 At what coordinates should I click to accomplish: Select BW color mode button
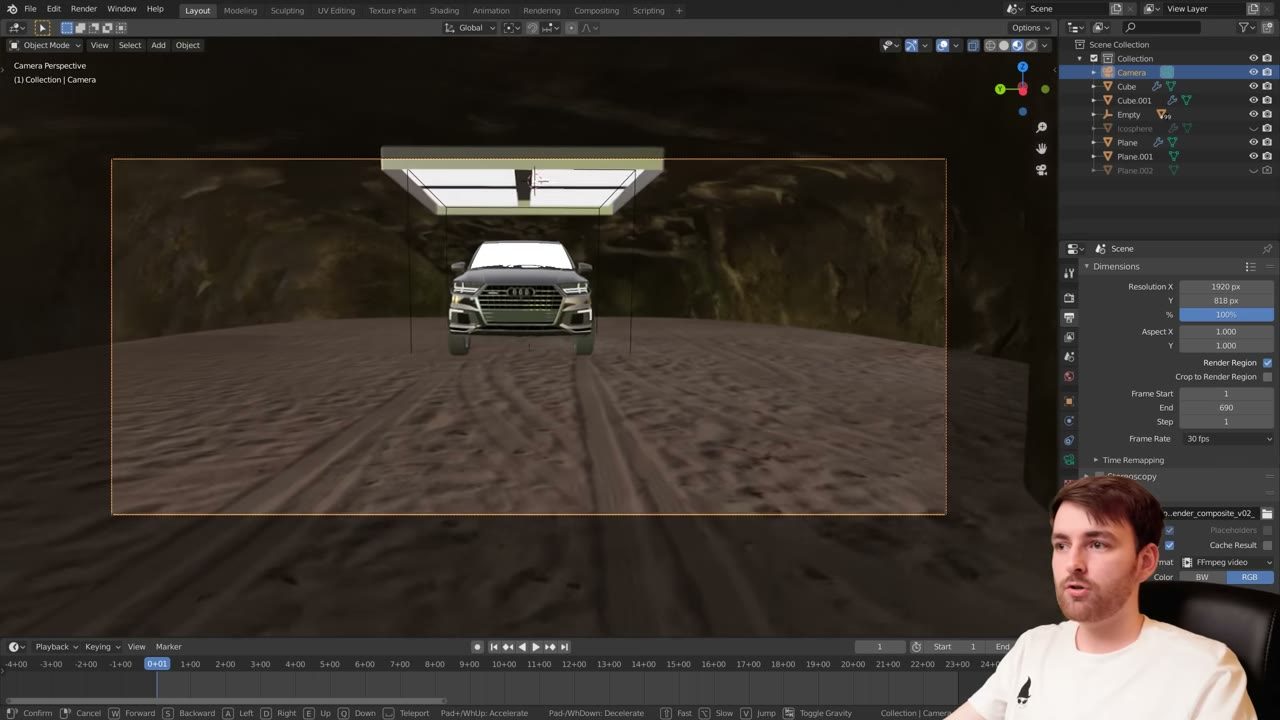point(1202,577)
